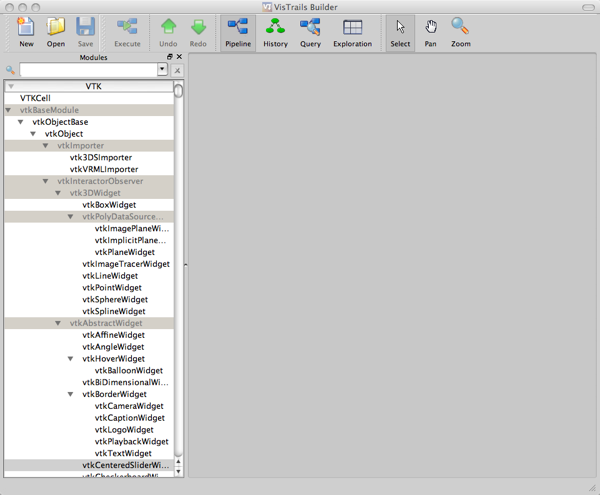600x495 pixels.
Task: Open the module search dropdown arrow
Action: tap(162, 69)
